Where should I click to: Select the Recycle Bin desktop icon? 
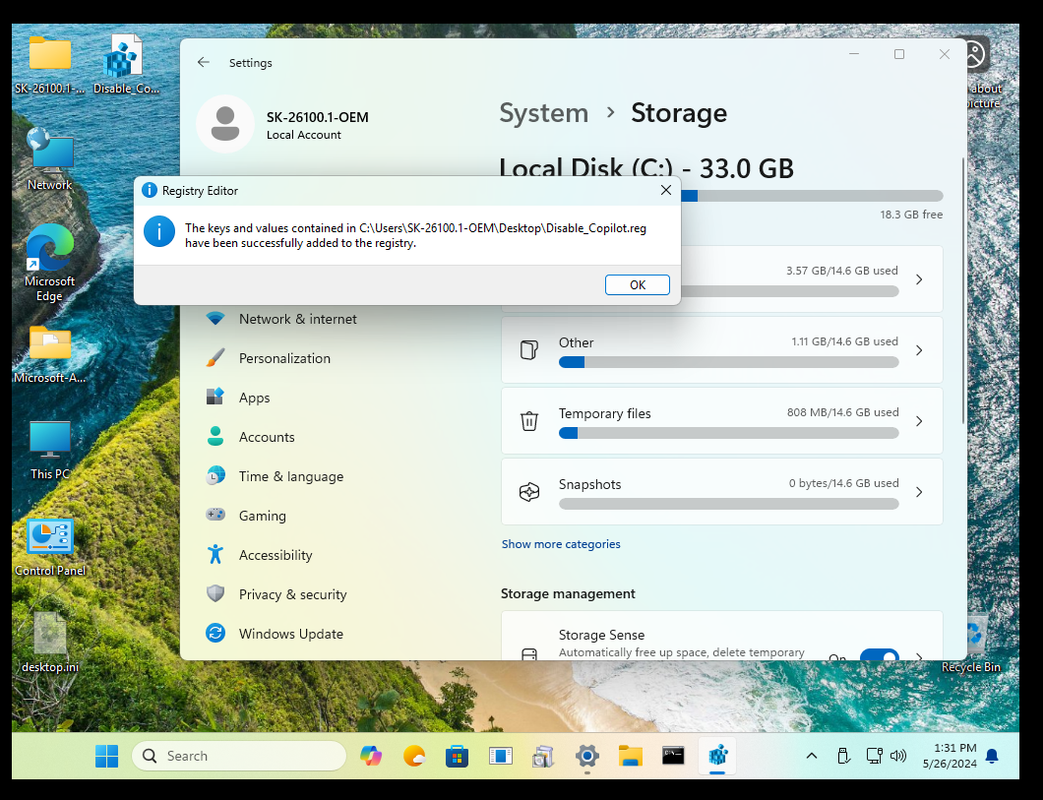971,642
